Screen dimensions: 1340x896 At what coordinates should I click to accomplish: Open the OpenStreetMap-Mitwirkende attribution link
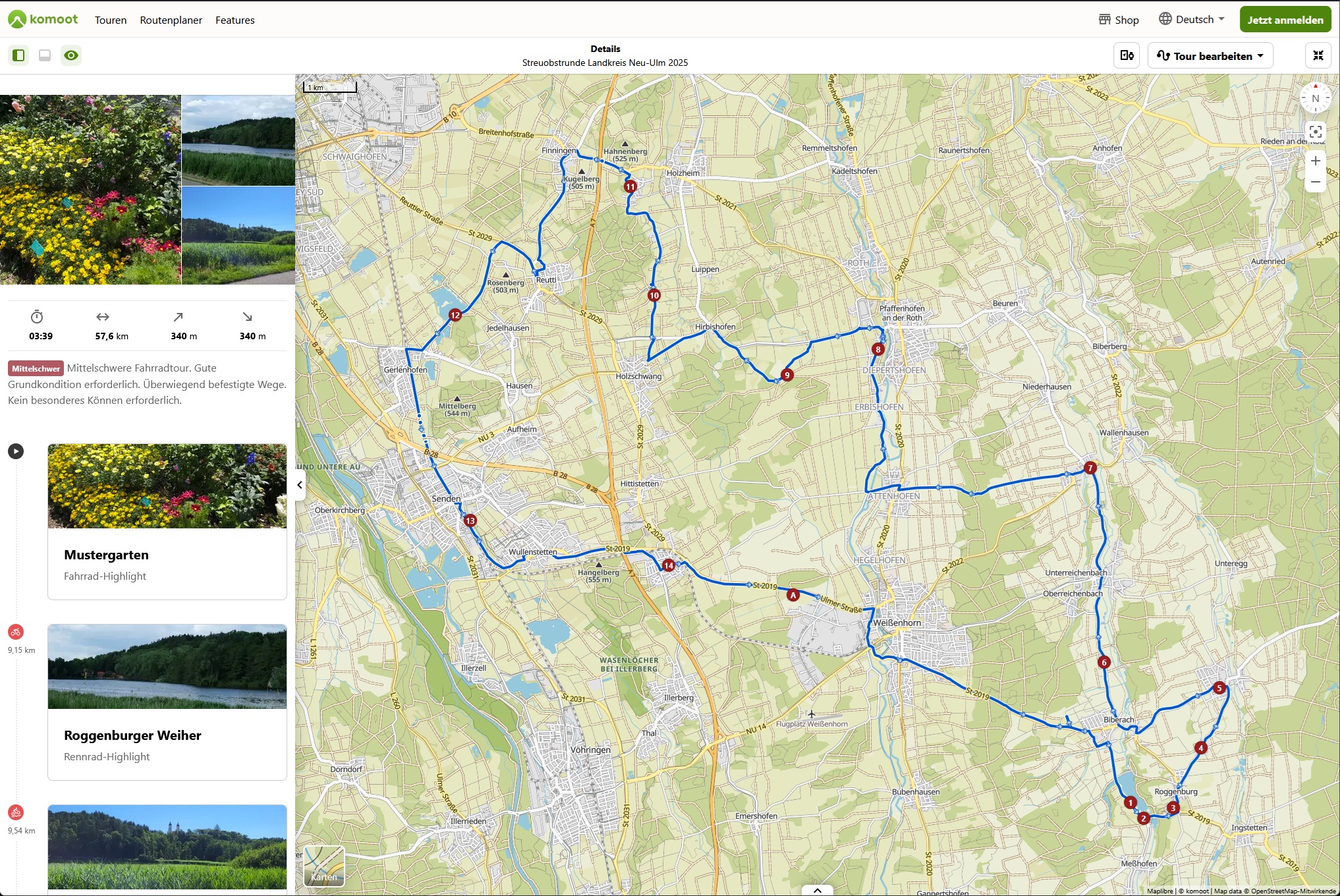1293,891
